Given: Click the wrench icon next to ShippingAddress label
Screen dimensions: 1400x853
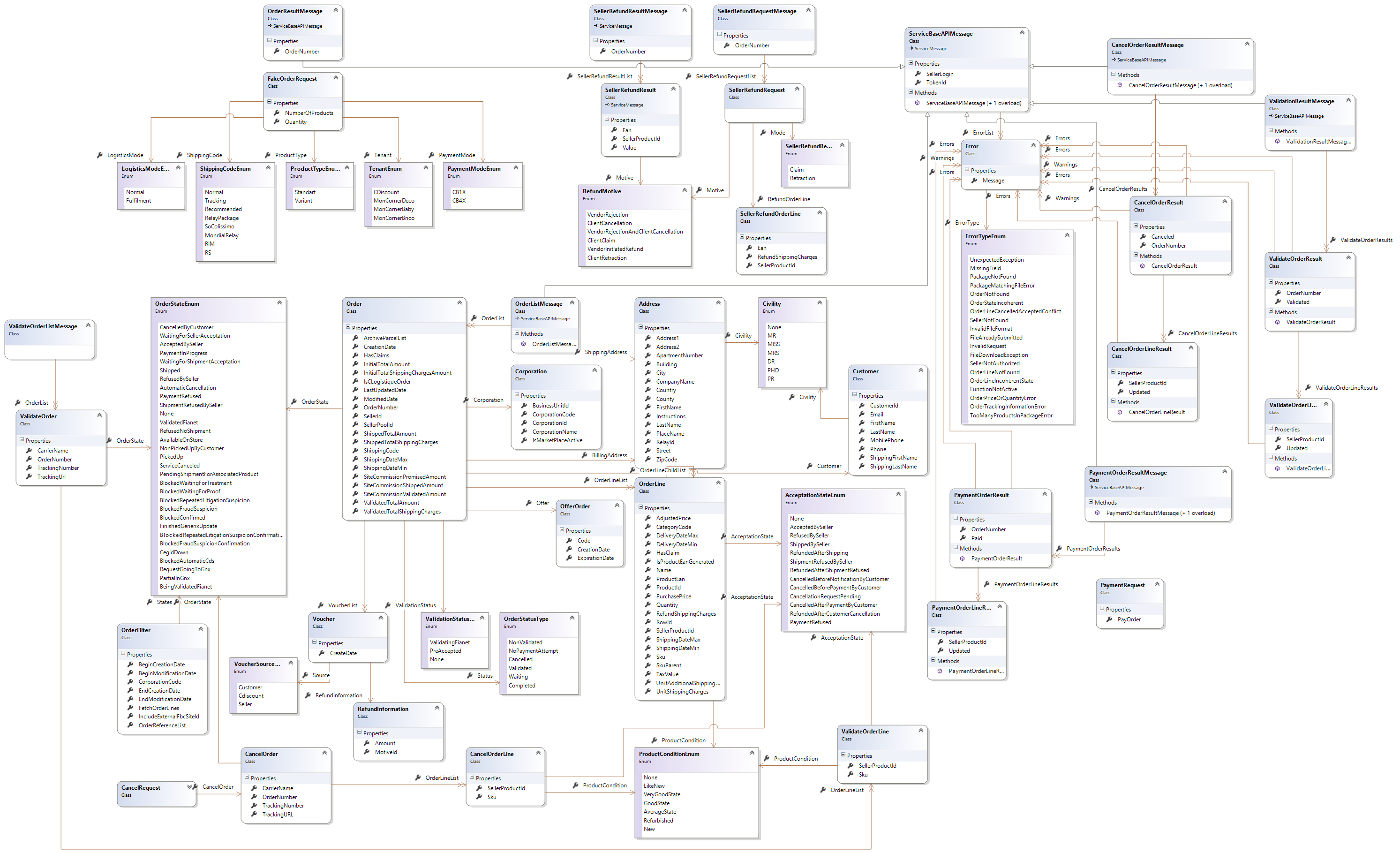Looking at the screenshot, I should 578,352.
